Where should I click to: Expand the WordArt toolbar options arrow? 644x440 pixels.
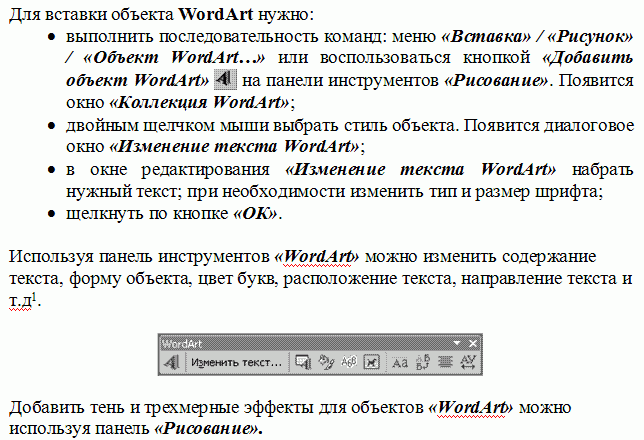pos(457,343)
